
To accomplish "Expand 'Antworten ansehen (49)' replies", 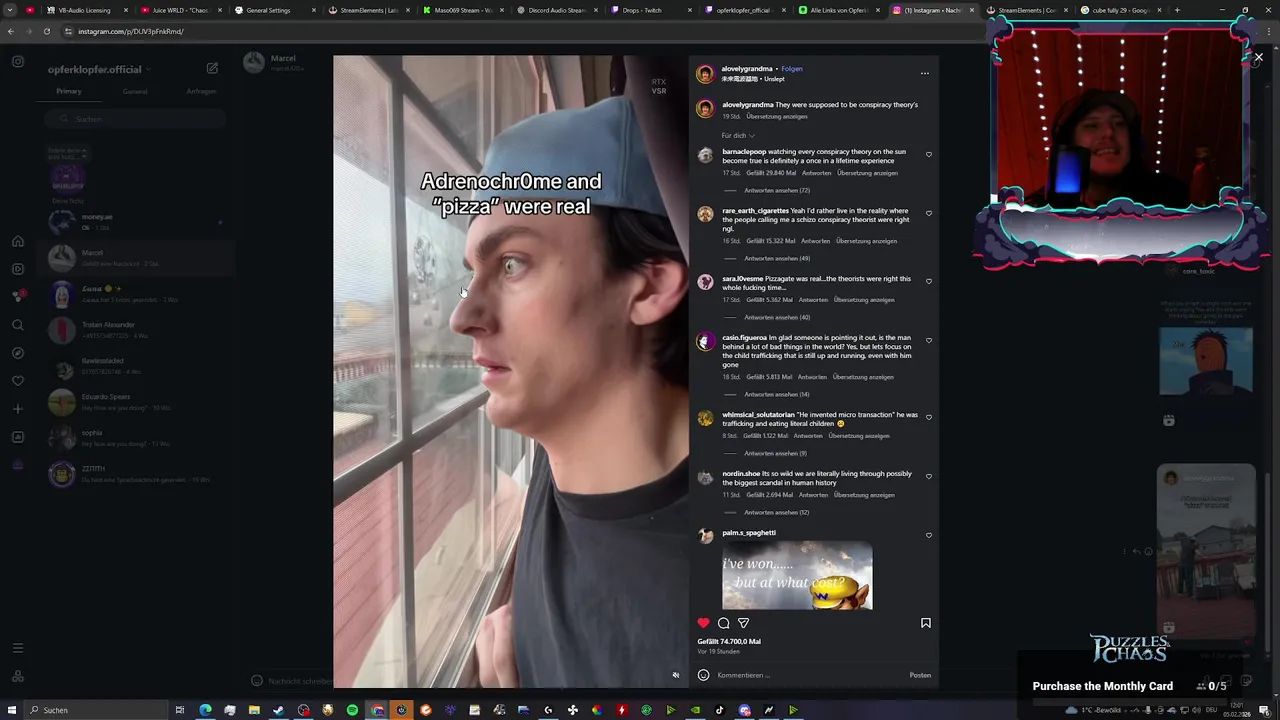I will point(777,258).
